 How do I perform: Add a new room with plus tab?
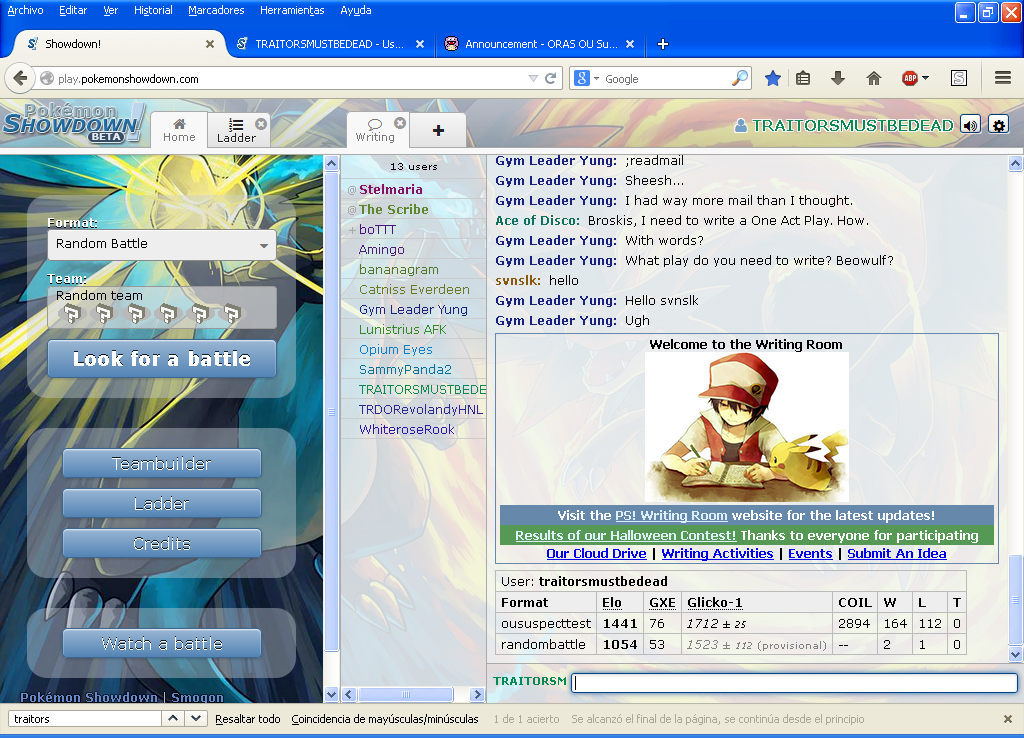tap(438, 131)
